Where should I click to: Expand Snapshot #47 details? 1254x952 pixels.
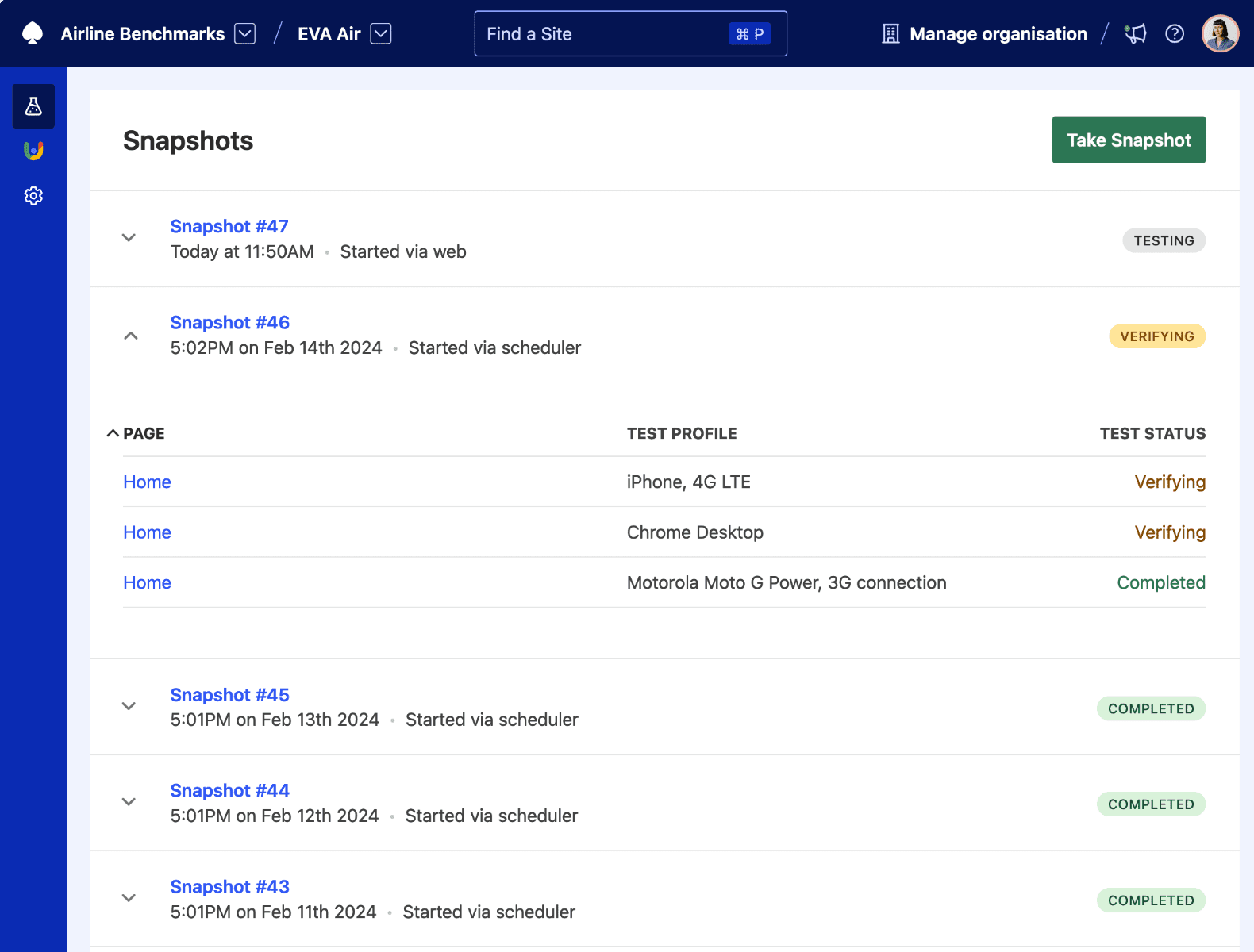tap(129, 238)
